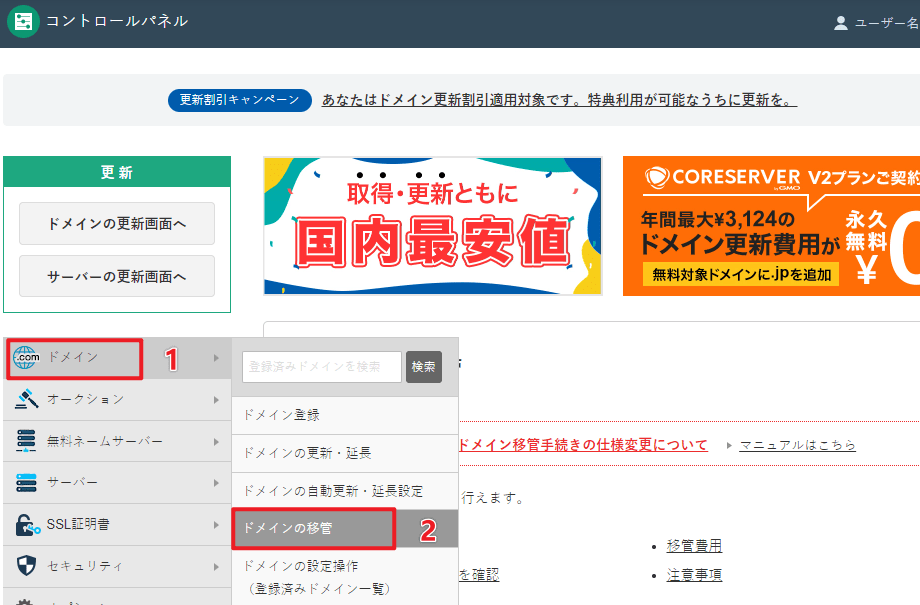Expand the オークション submenu arrow
The width and height of the screenshot is (920, 605).
pyautogui.click(x=217, y=400)
